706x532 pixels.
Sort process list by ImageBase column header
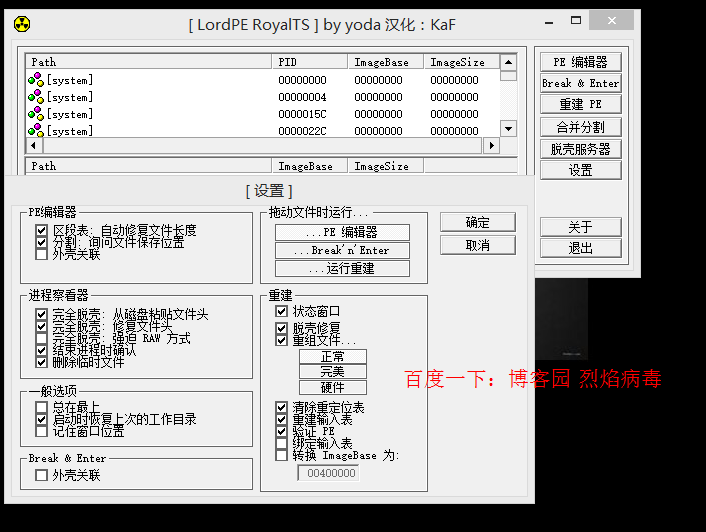(x=385, y=62)
